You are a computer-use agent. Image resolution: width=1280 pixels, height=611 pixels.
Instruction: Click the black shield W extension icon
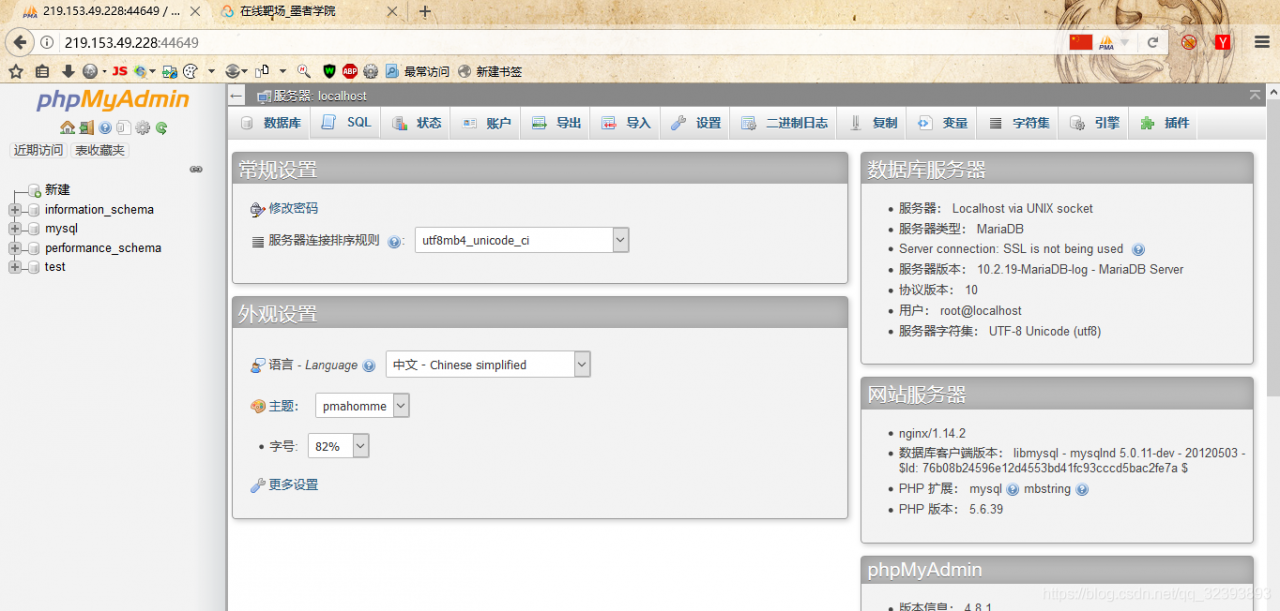coord(329,71)
